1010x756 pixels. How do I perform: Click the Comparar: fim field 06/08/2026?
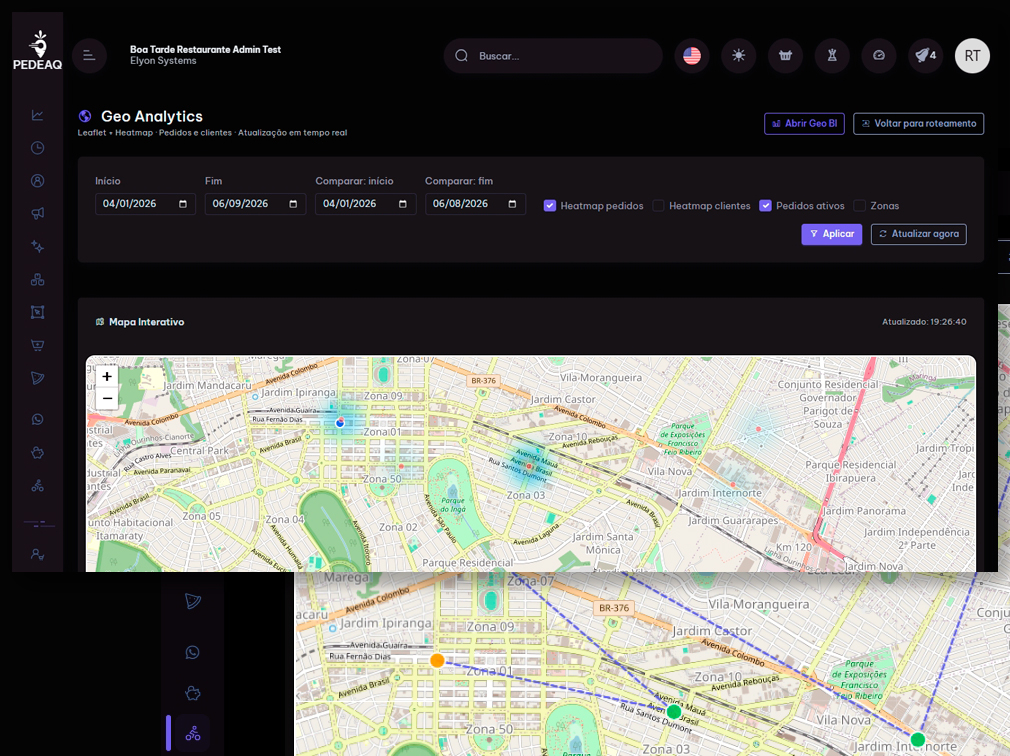(x=475, y=203)
